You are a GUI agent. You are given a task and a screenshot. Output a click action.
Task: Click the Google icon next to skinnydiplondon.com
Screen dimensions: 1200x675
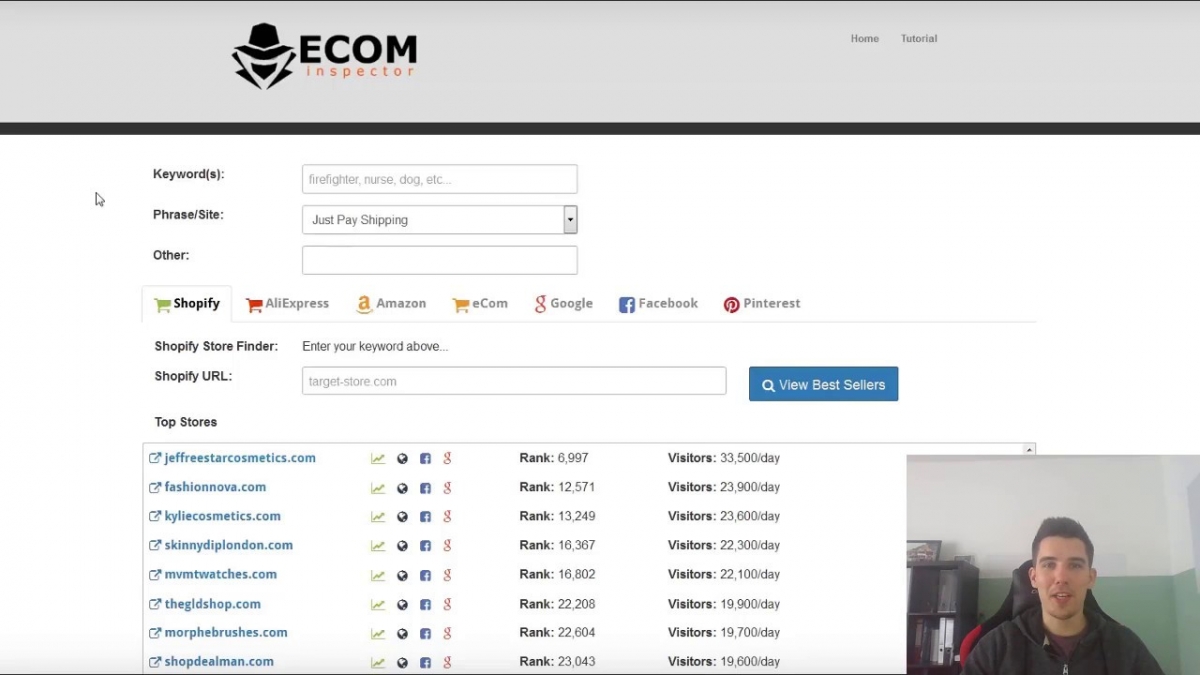coord(447,545)
